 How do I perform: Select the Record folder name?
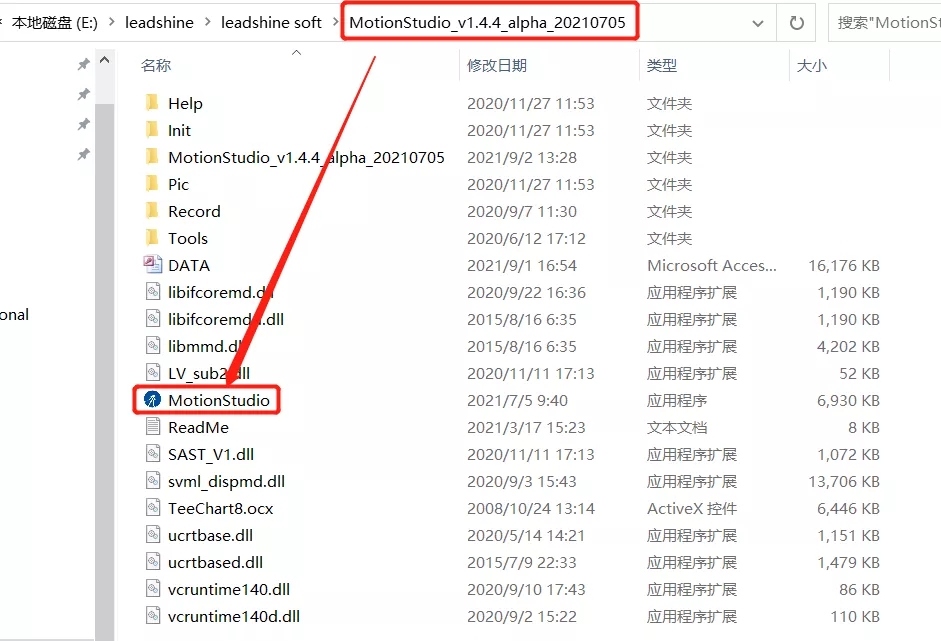click(194, 211)
